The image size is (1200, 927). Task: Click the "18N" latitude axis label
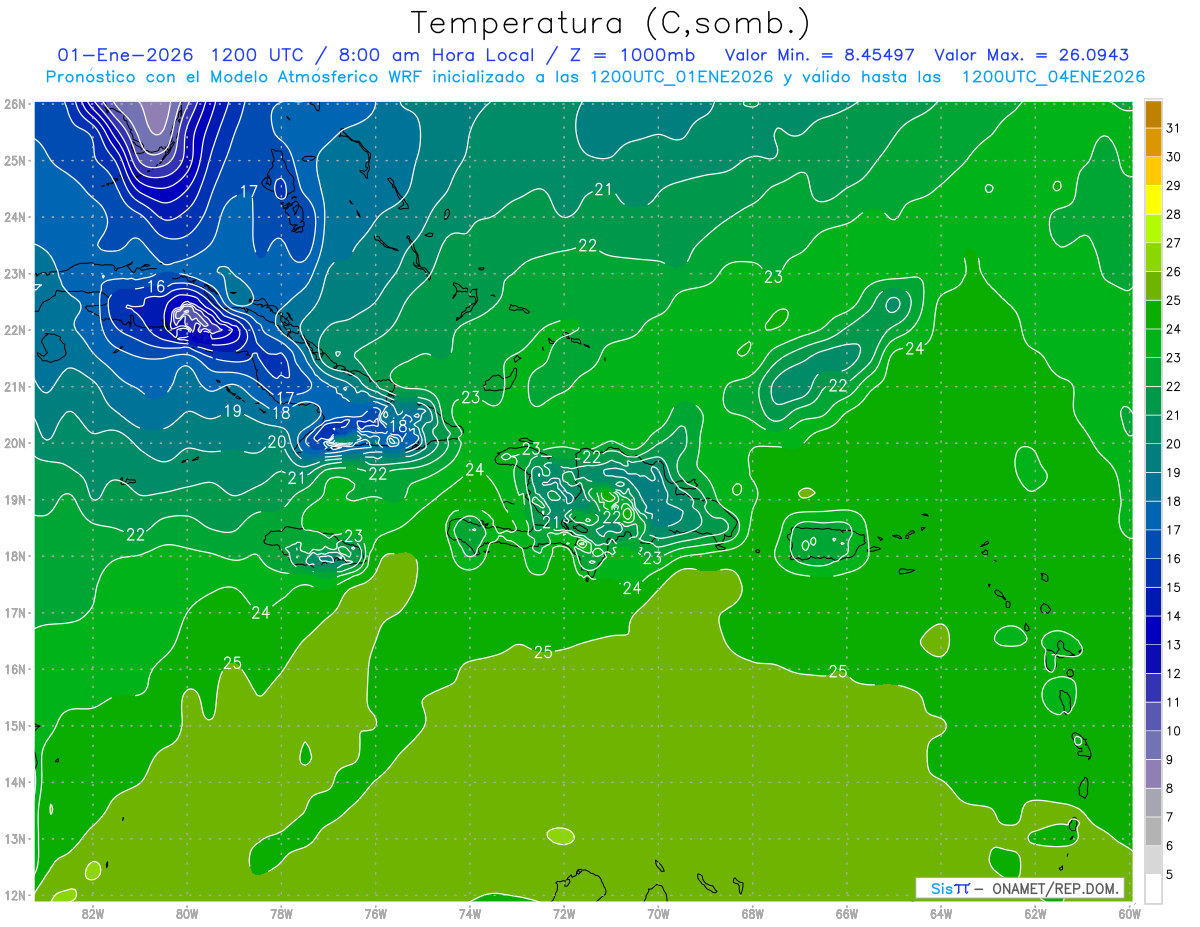point(14,556)
